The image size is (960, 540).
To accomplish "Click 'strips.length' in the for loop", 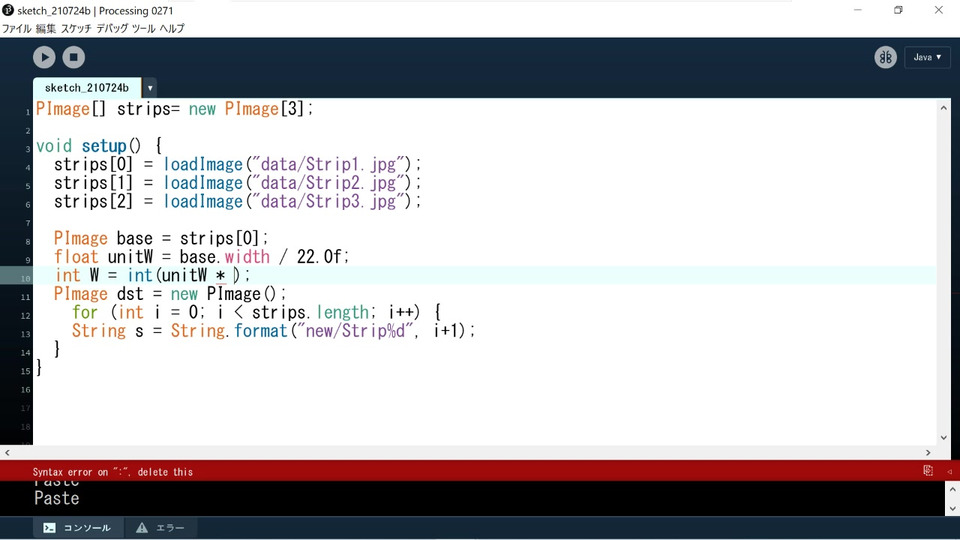I will (x=310, y=312).
